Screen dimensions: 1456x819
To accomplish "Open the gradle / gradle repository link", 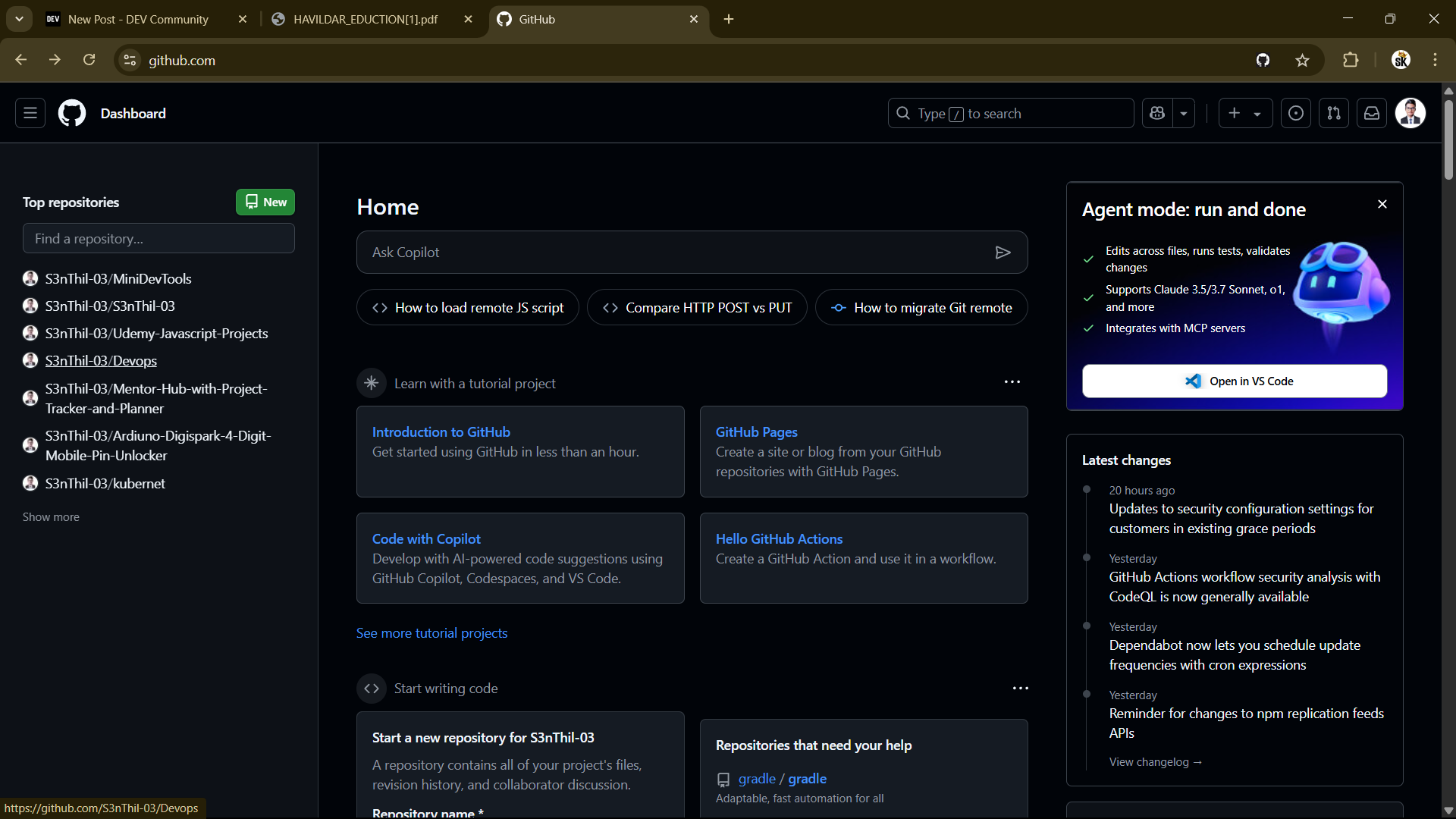I will pyautogui.click(x=782, y=779).
